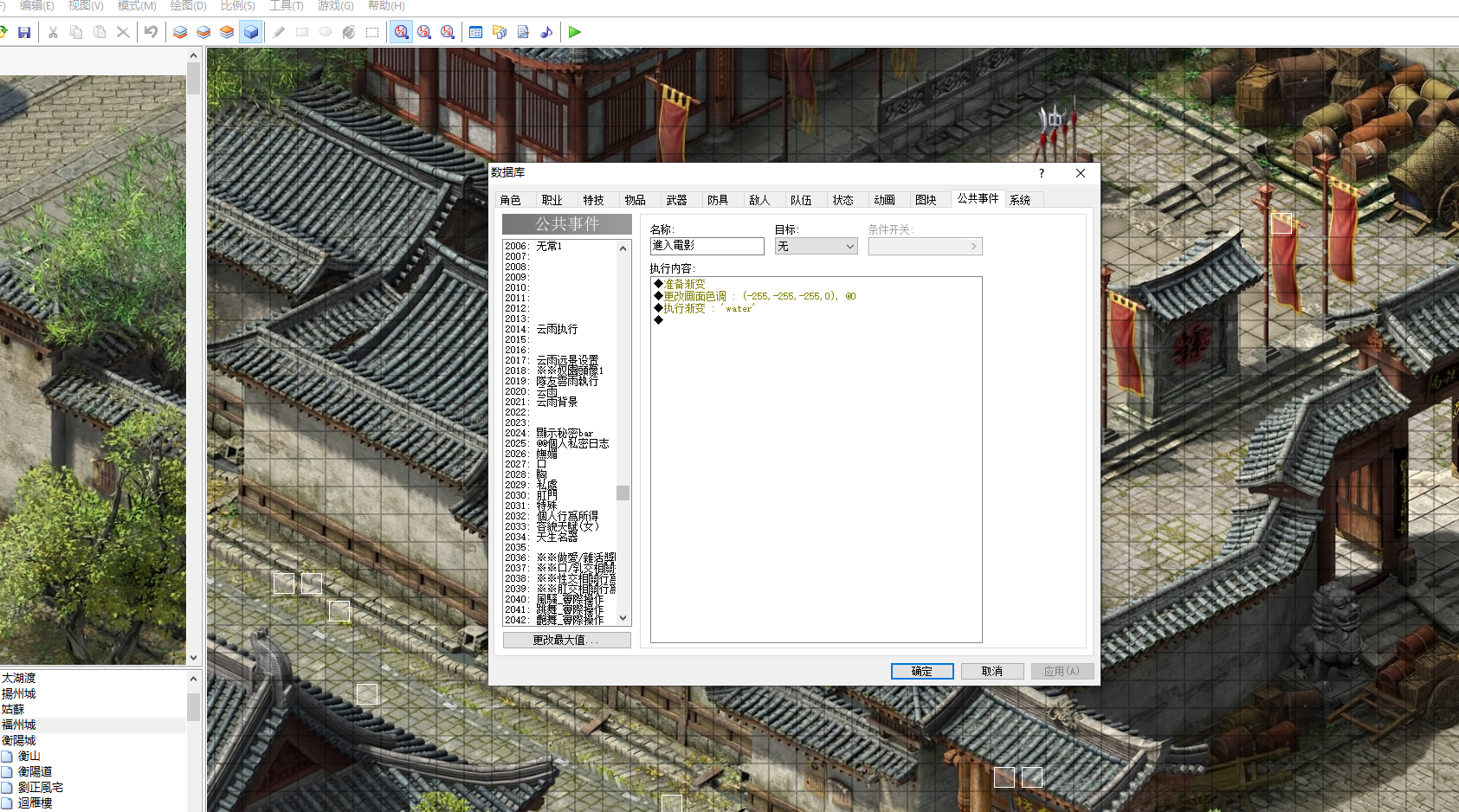Choose the dashed selection tool

372,32
